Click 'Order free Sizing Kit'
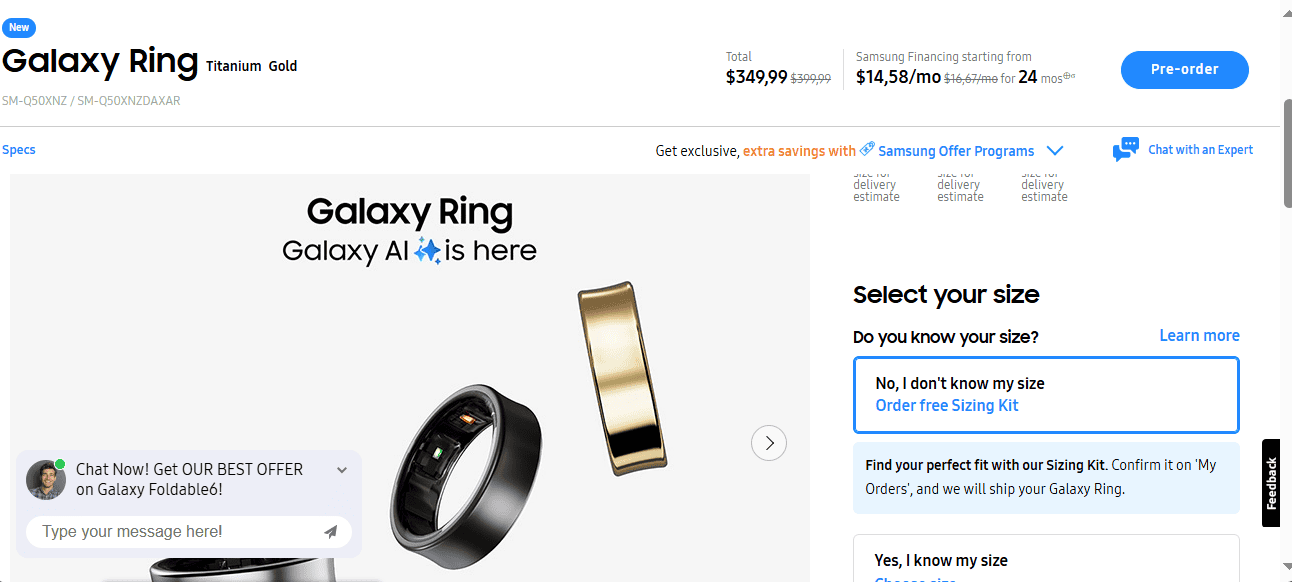This screenshot has width=1292, height=582. 946,405
